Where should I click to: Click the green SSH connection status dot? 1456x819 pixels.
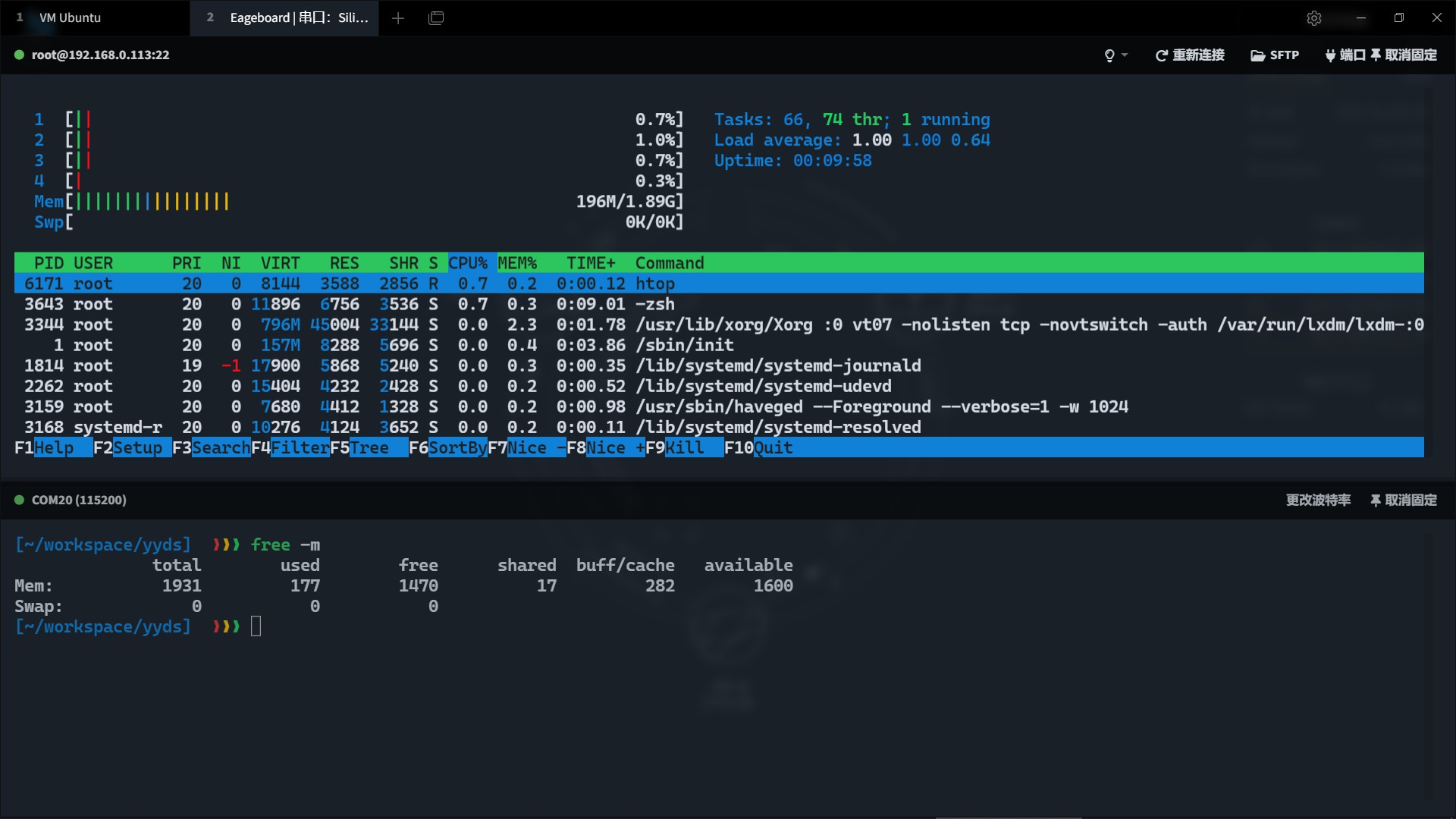coord(20,55)
